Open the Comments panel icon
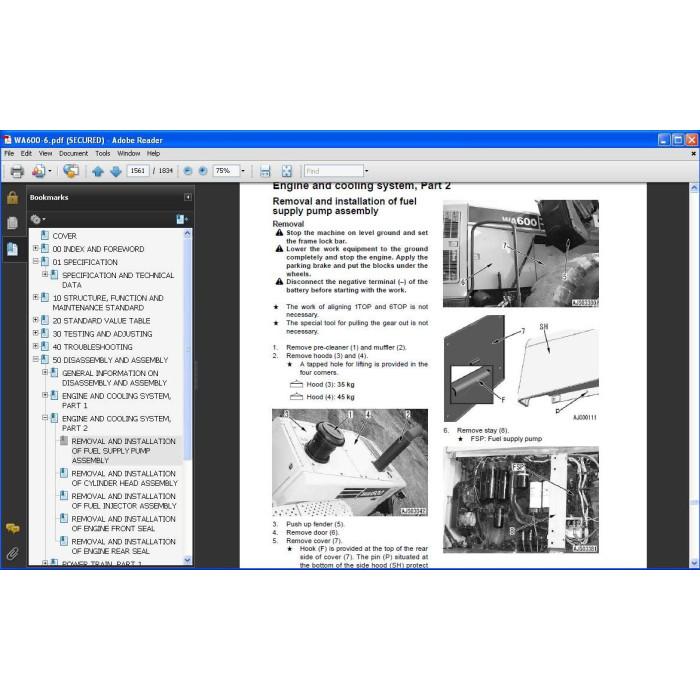 12,529
